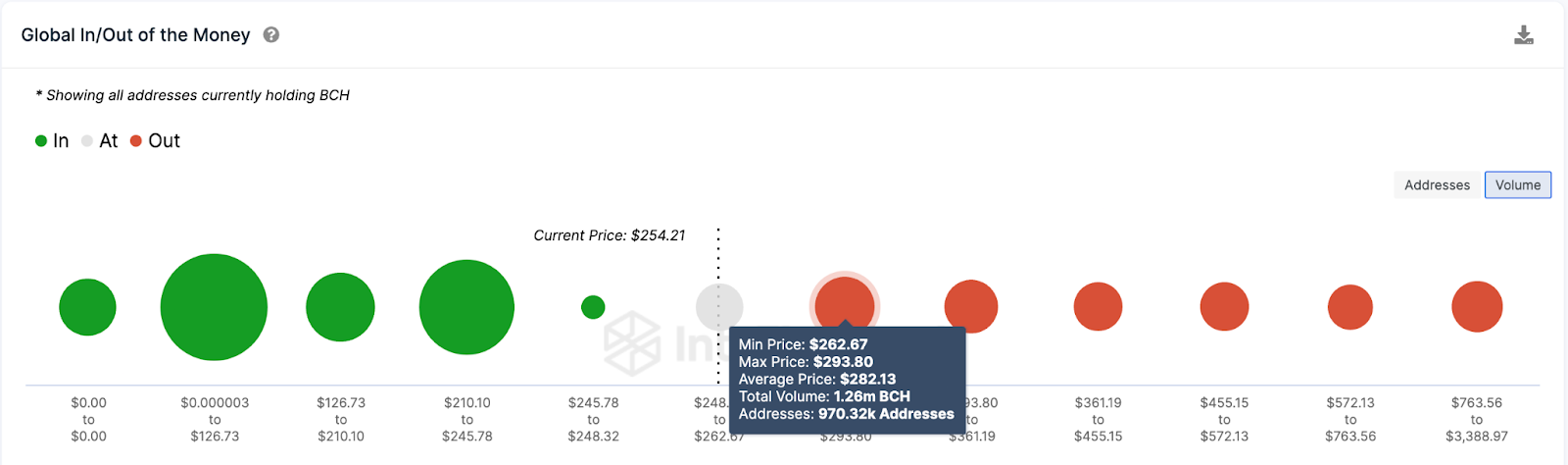Select the gray At-the-money bubble

(x=719, y=305)
